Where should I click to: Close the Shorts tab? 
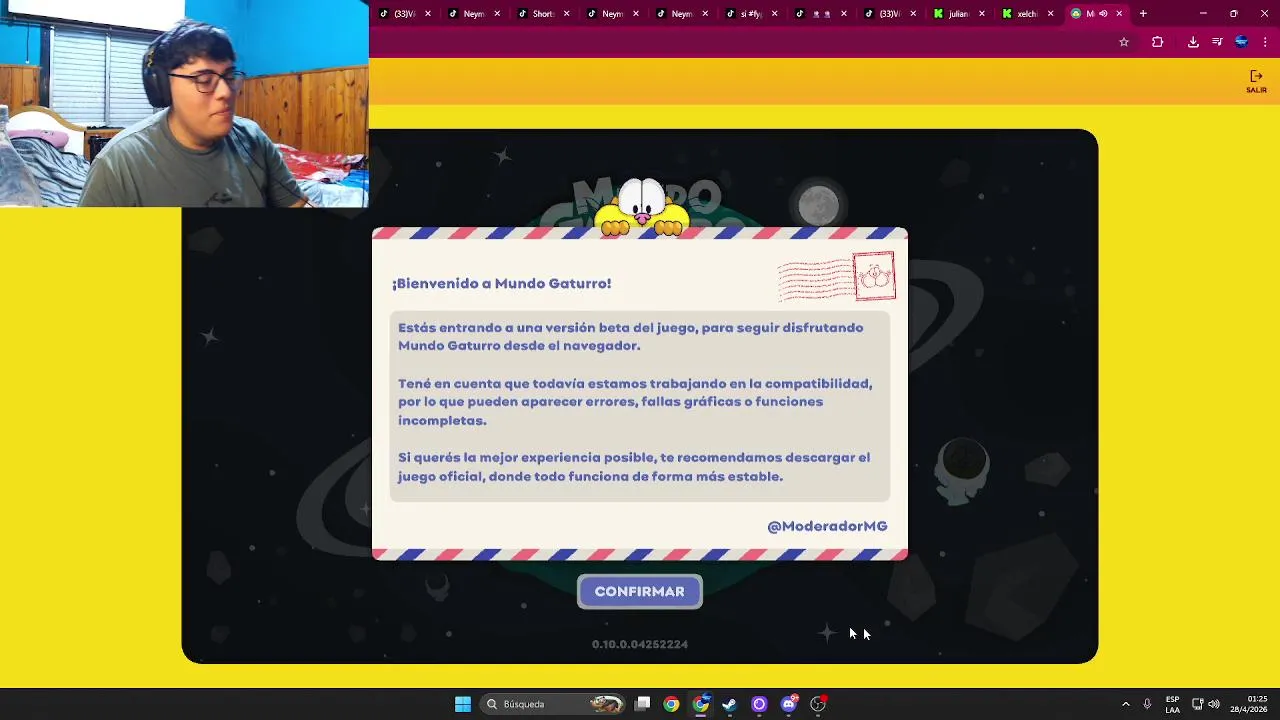click(x=567, y=14)
